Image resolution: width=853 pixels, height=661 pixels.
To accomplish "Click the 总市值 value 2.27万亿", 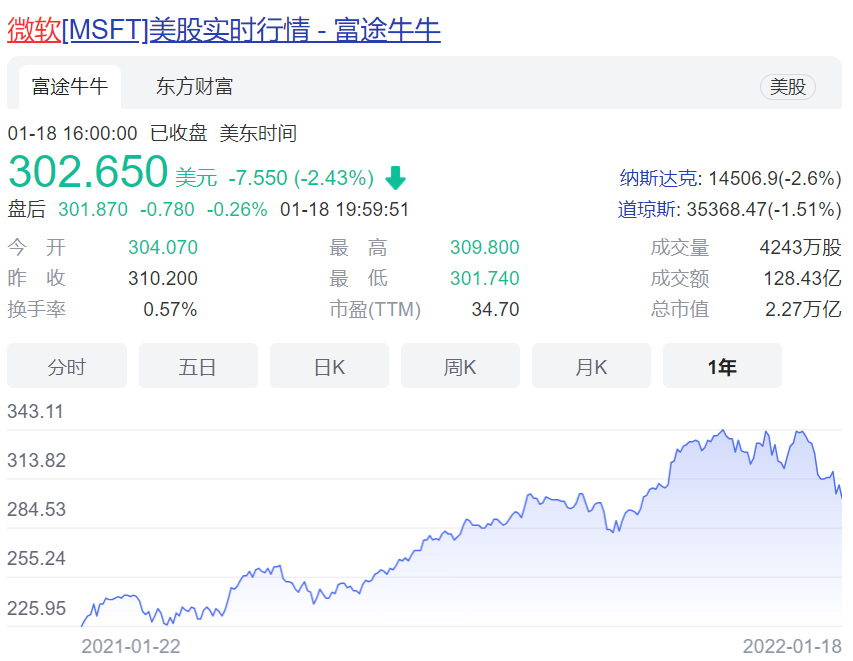I will pyautogui.click(x=803, y=310).
